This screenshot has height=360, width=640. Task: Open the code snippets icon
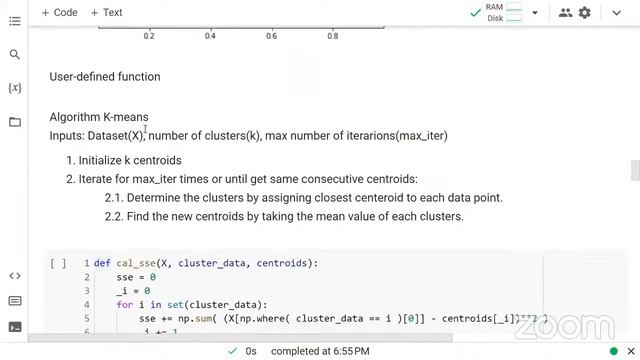[x=15, y=276]
